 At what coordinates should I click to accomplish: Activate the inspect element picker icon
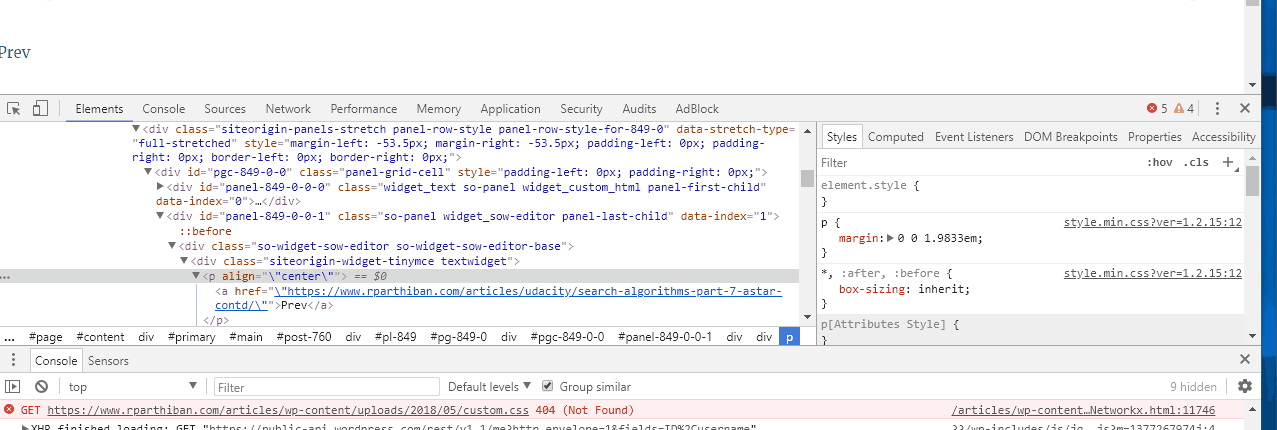pos(14,108)
